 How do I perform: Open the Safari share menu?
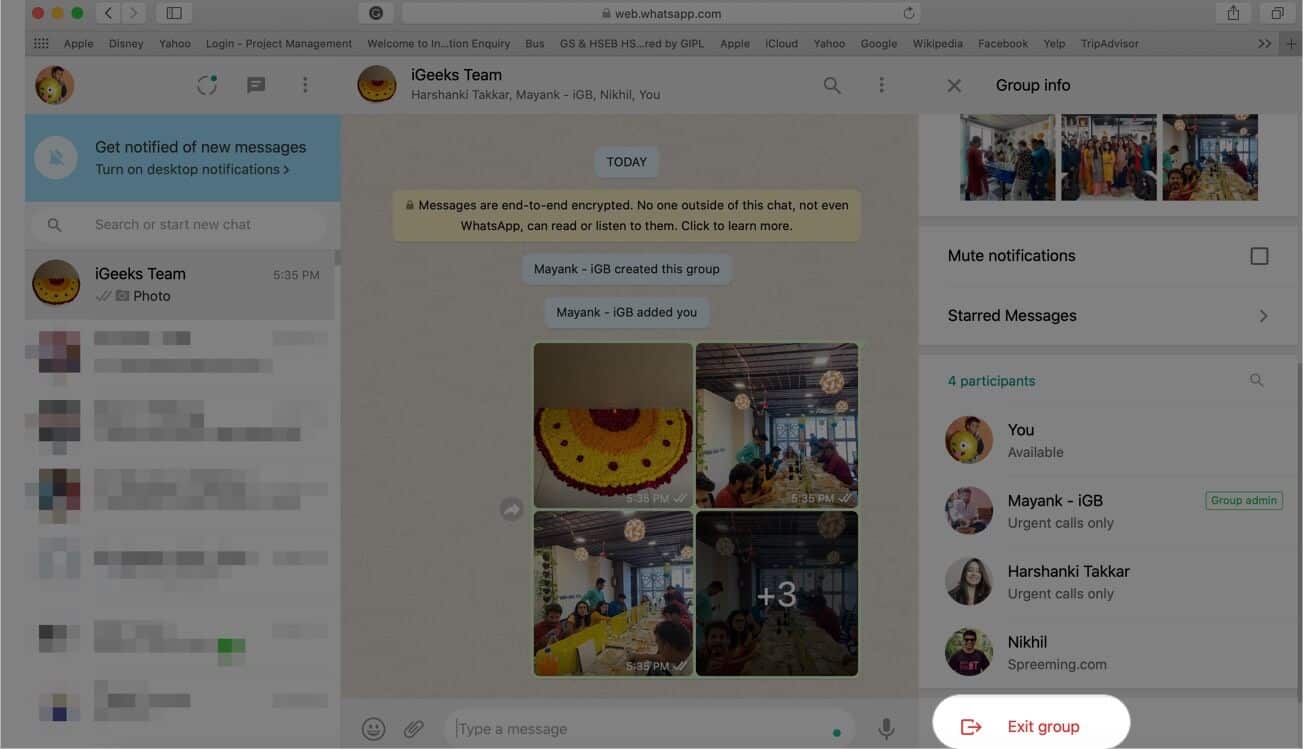point(1233,13)
